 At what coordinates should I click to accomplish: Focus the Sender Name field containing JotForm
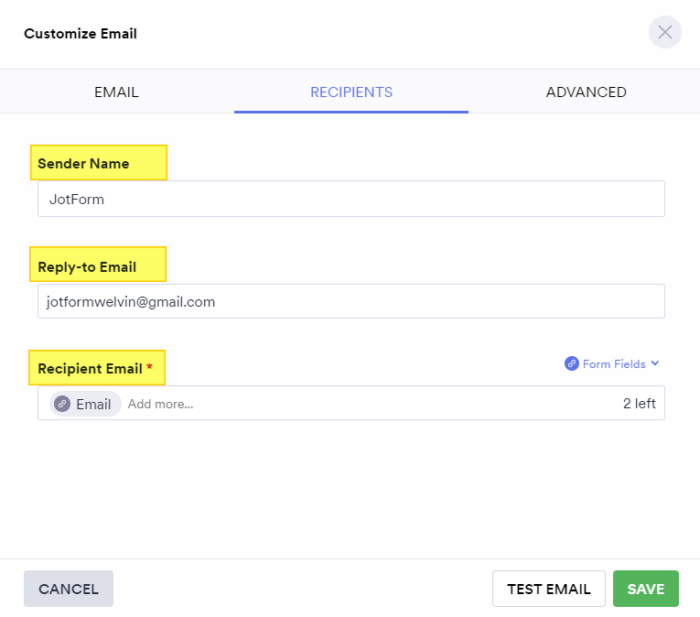tap(351, 199)
